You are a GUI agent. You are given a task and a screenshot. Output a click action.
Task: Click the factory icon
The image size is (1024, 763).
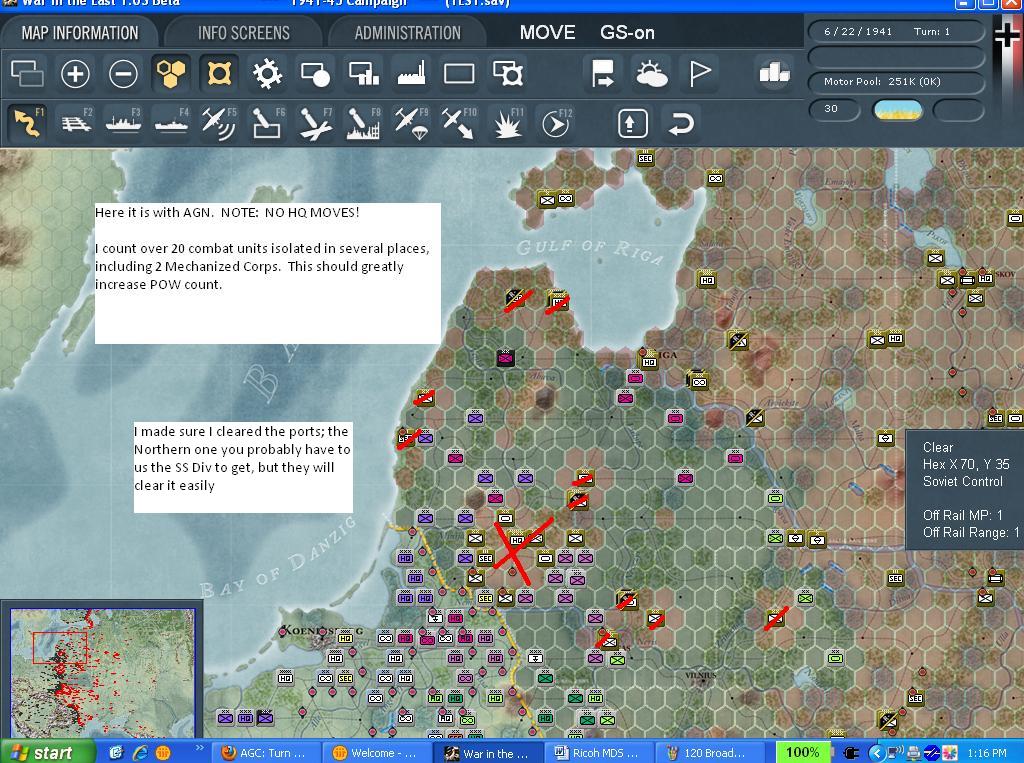[x=411, y=73]
